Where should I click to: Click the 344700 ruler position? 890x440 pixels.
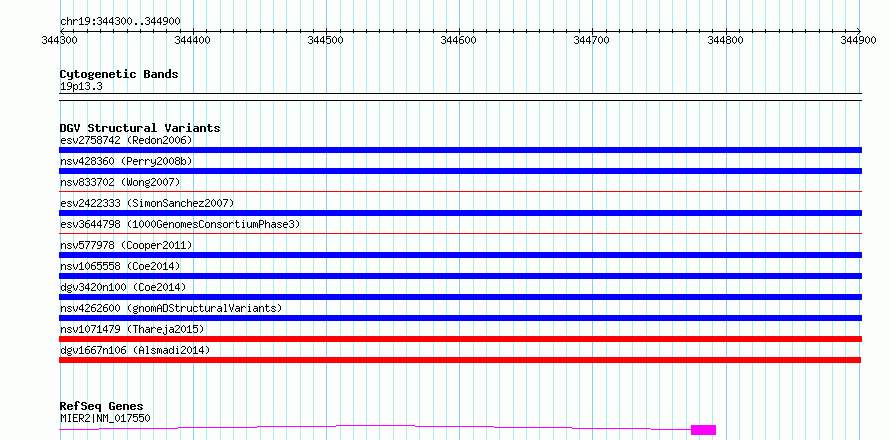(592, 40)
